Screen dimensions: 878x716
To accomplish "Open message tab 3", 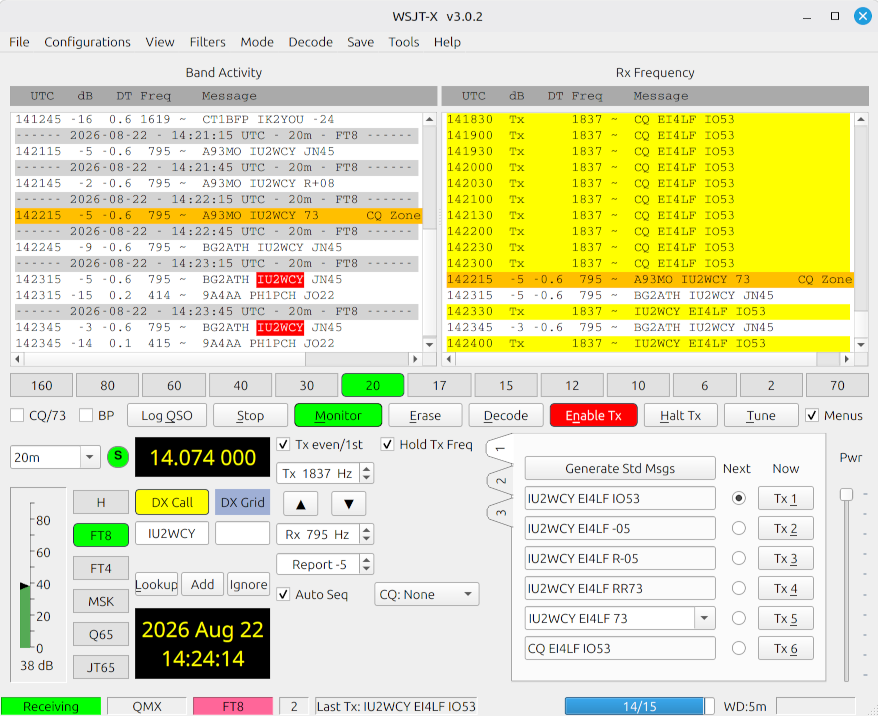I will (x=500, y=512).
